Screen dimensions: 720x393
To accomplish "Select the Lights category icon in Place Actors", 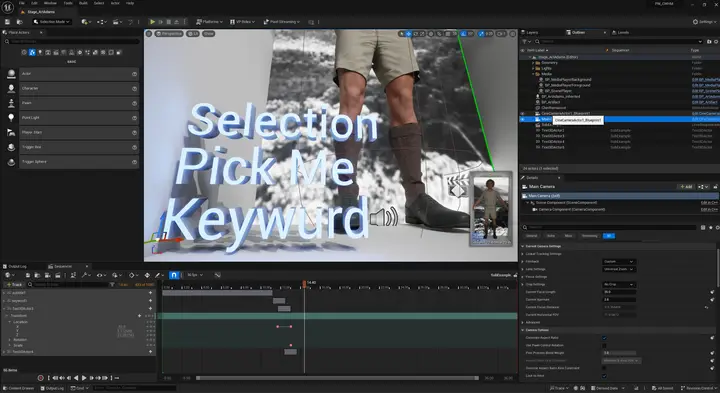I will [x=40, y=52].
